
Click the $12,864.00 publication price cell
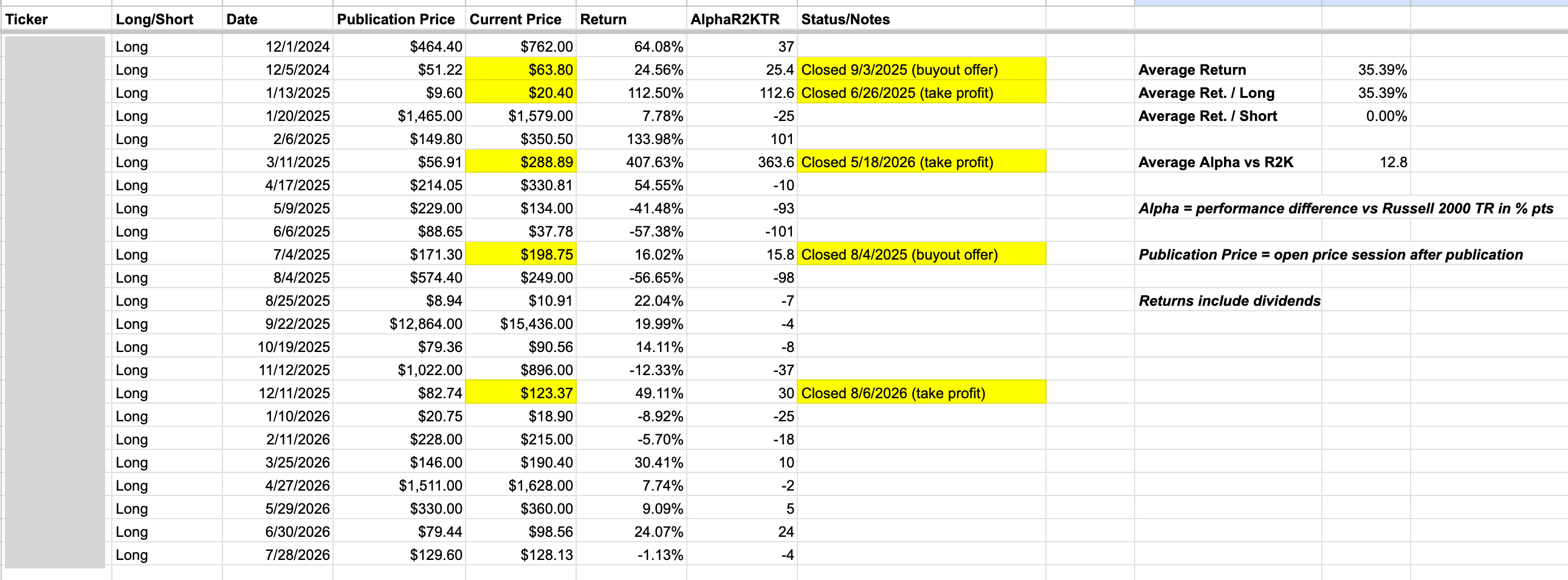coord(399,324)
